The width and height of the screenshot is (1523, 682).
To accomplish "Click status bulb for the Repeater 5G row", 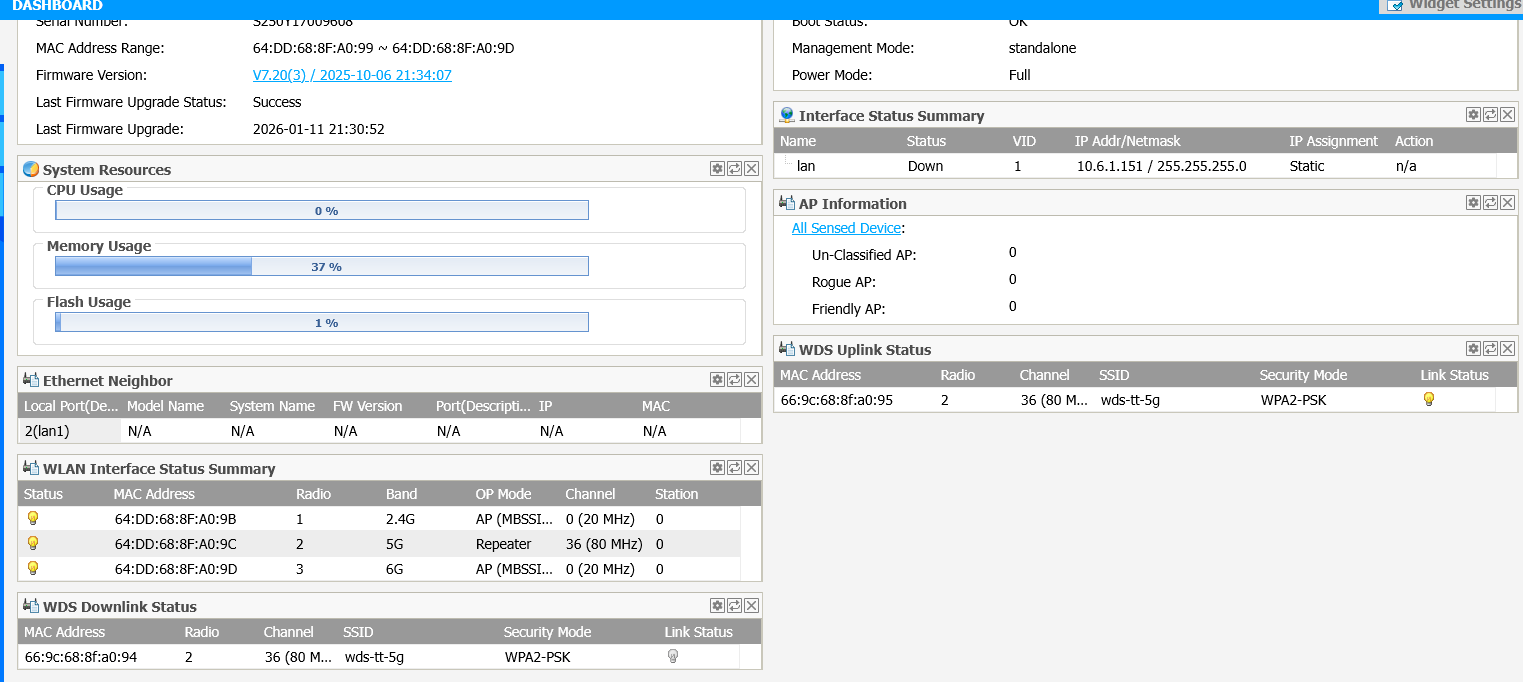I will tap(33, 543).
